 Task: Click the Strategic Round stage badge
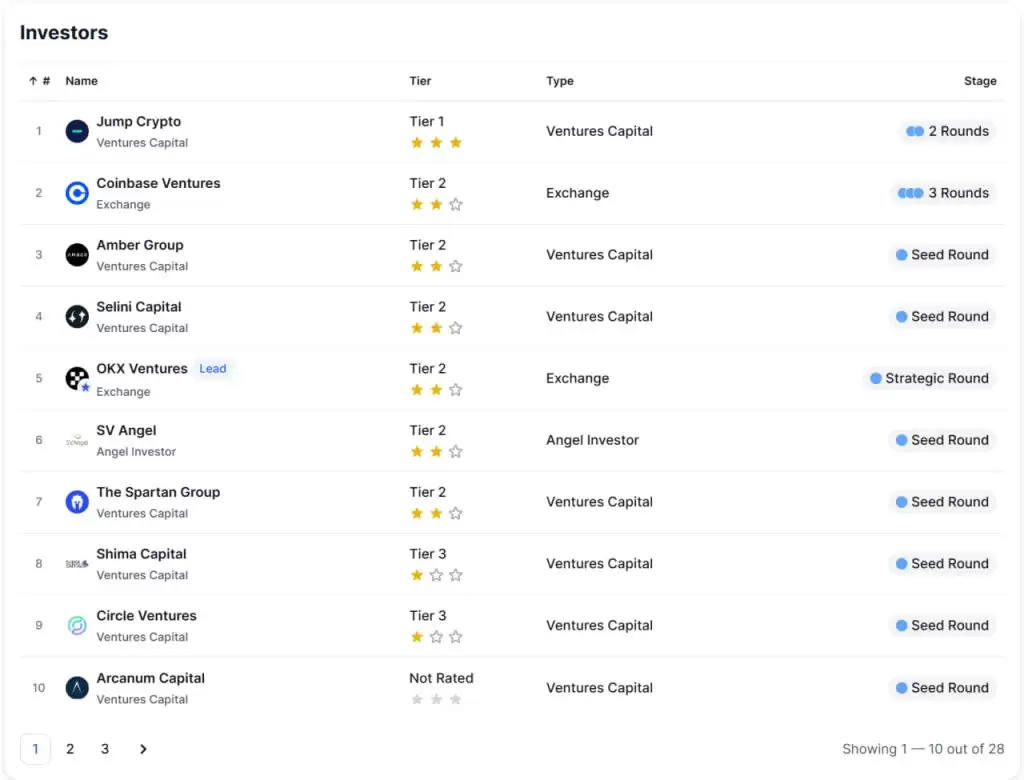pyautogui.click(x=929, y=378)
